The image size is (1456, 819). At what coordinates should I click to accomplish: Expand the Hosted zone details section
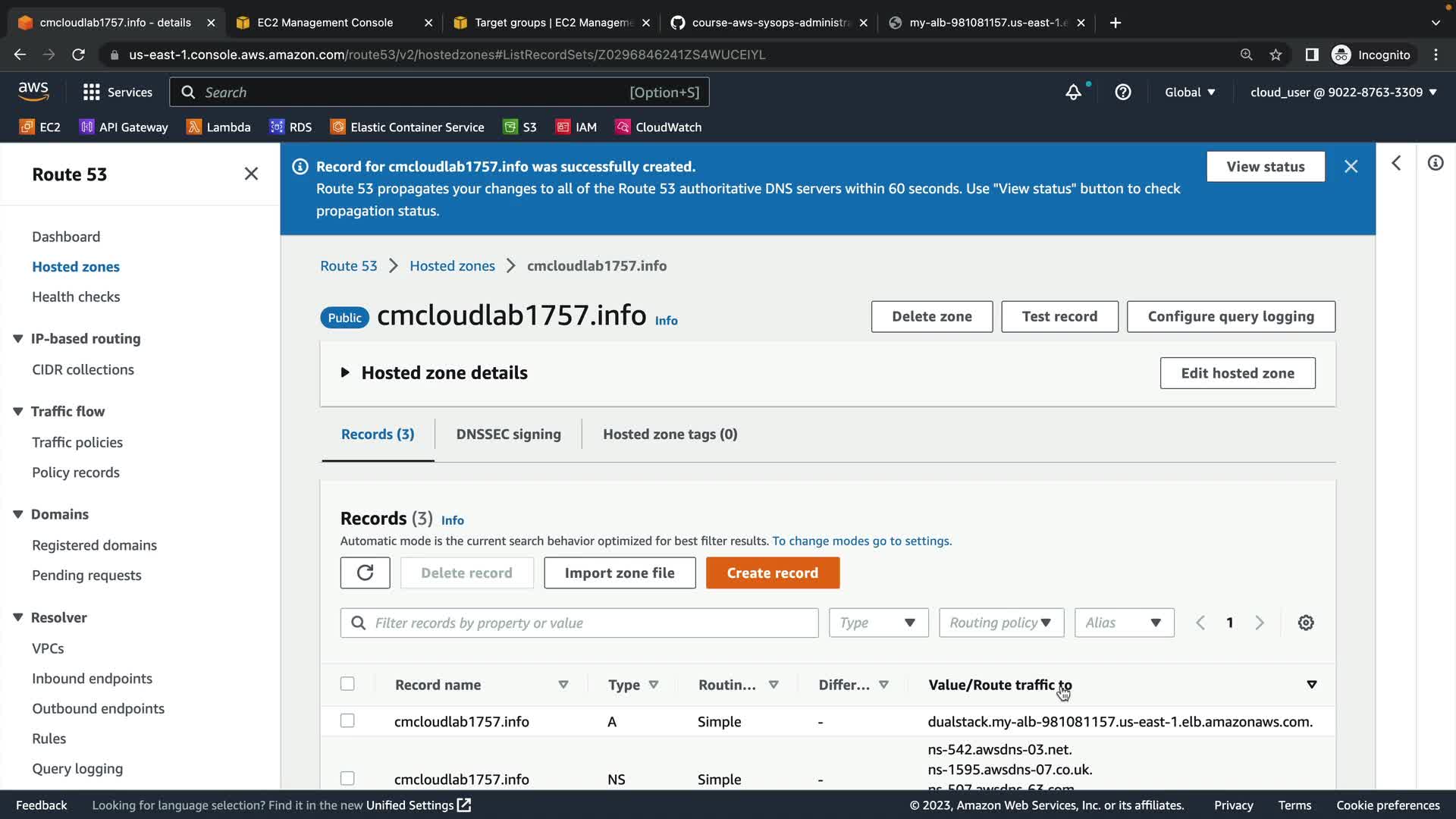[345, 372]
